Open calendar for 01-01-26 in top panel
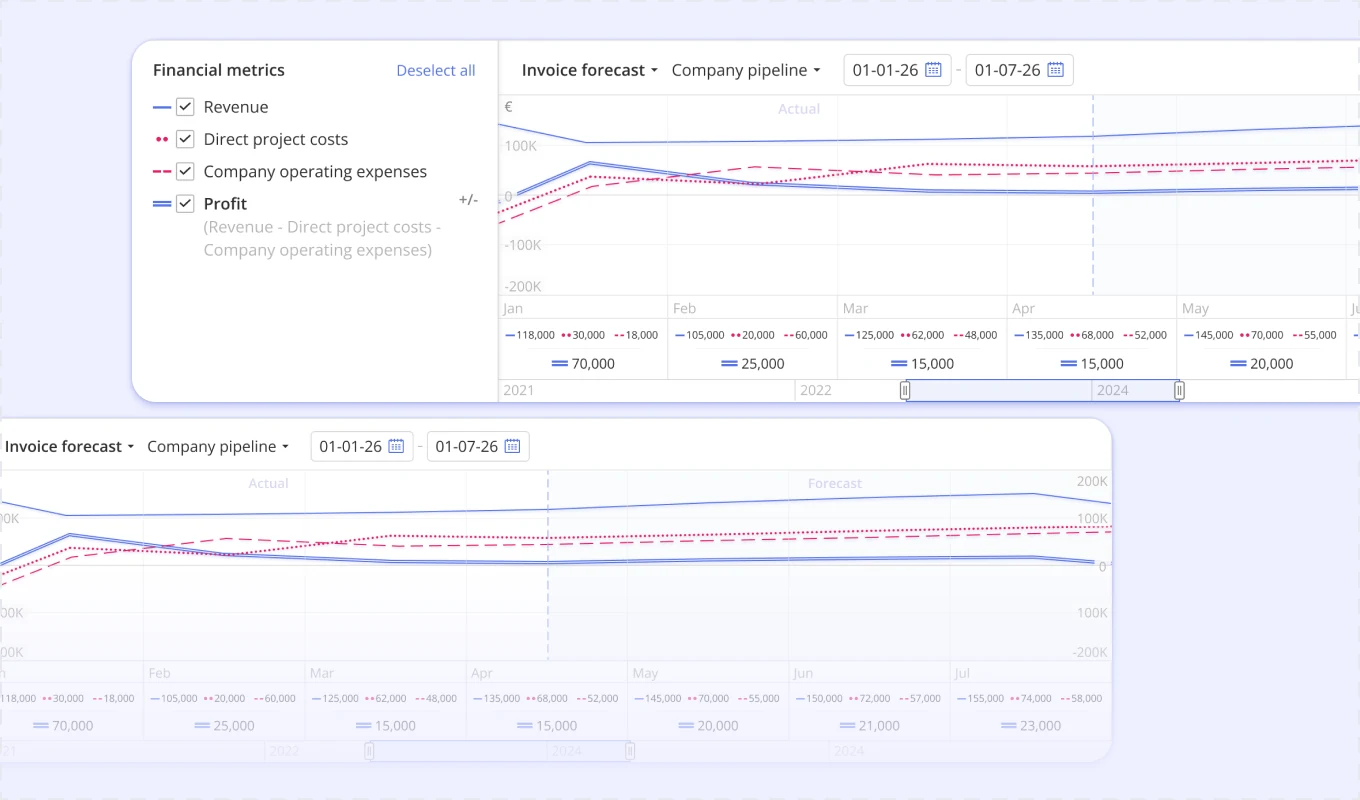Image resolution: width=1360 pixels, height=800 pixels. [933, 70]
